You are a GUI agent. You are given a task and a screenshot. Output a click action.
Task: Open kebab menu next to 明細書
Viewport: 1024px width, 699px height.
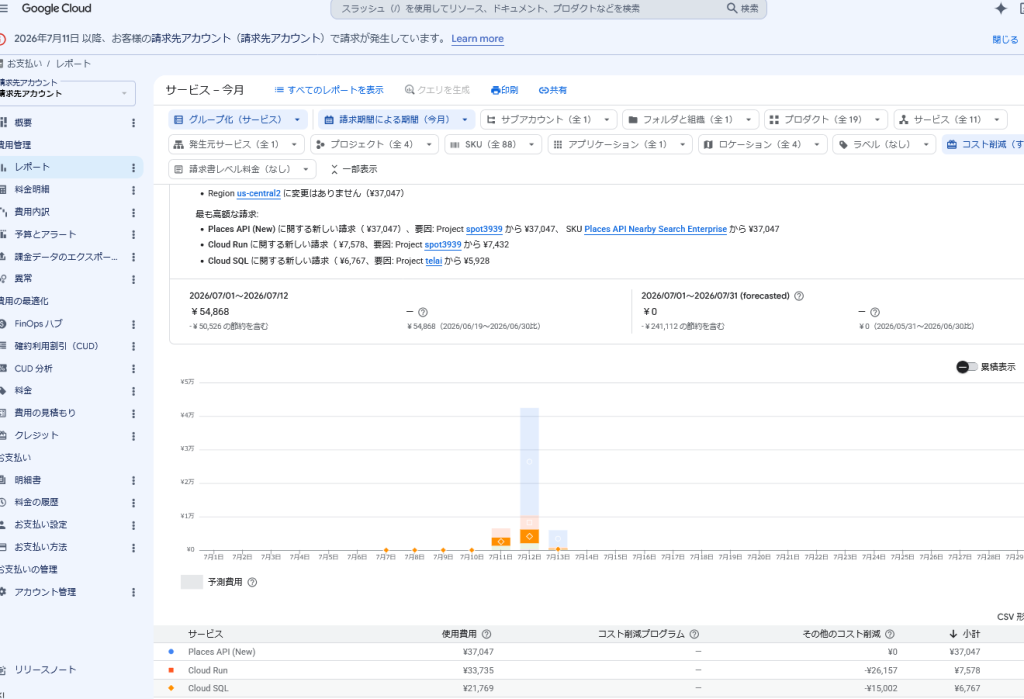coord(133,481)
